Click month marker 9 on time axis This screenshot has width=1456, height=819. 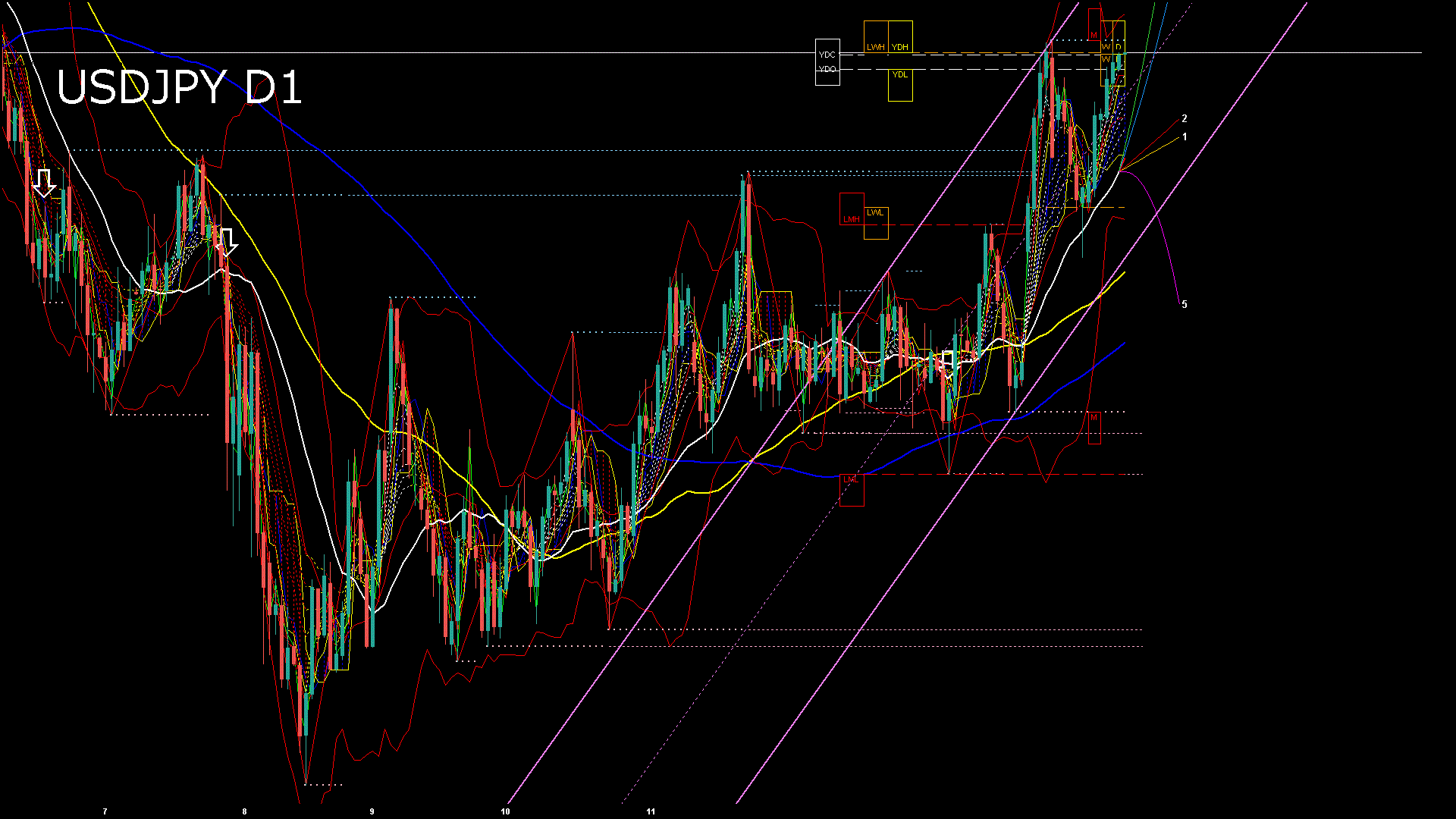372,811
